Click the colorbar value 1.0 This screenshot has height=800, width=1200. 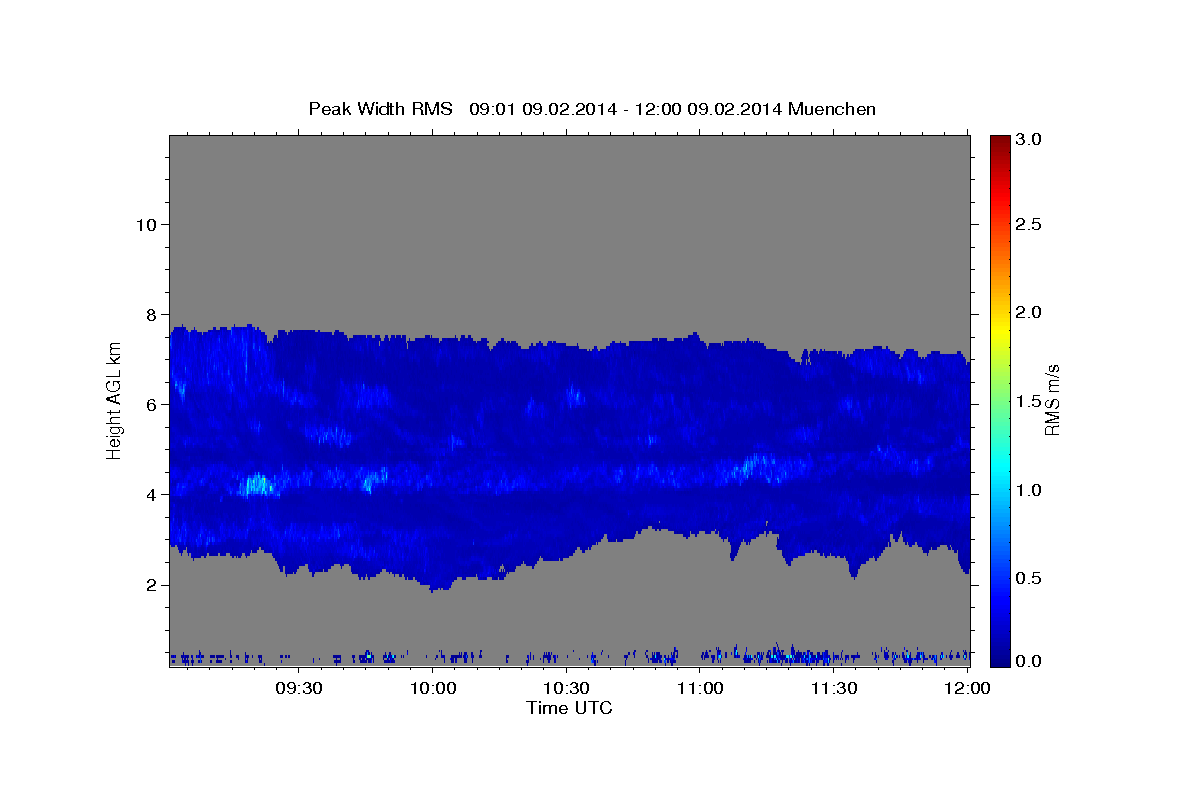pos(1029,490)
